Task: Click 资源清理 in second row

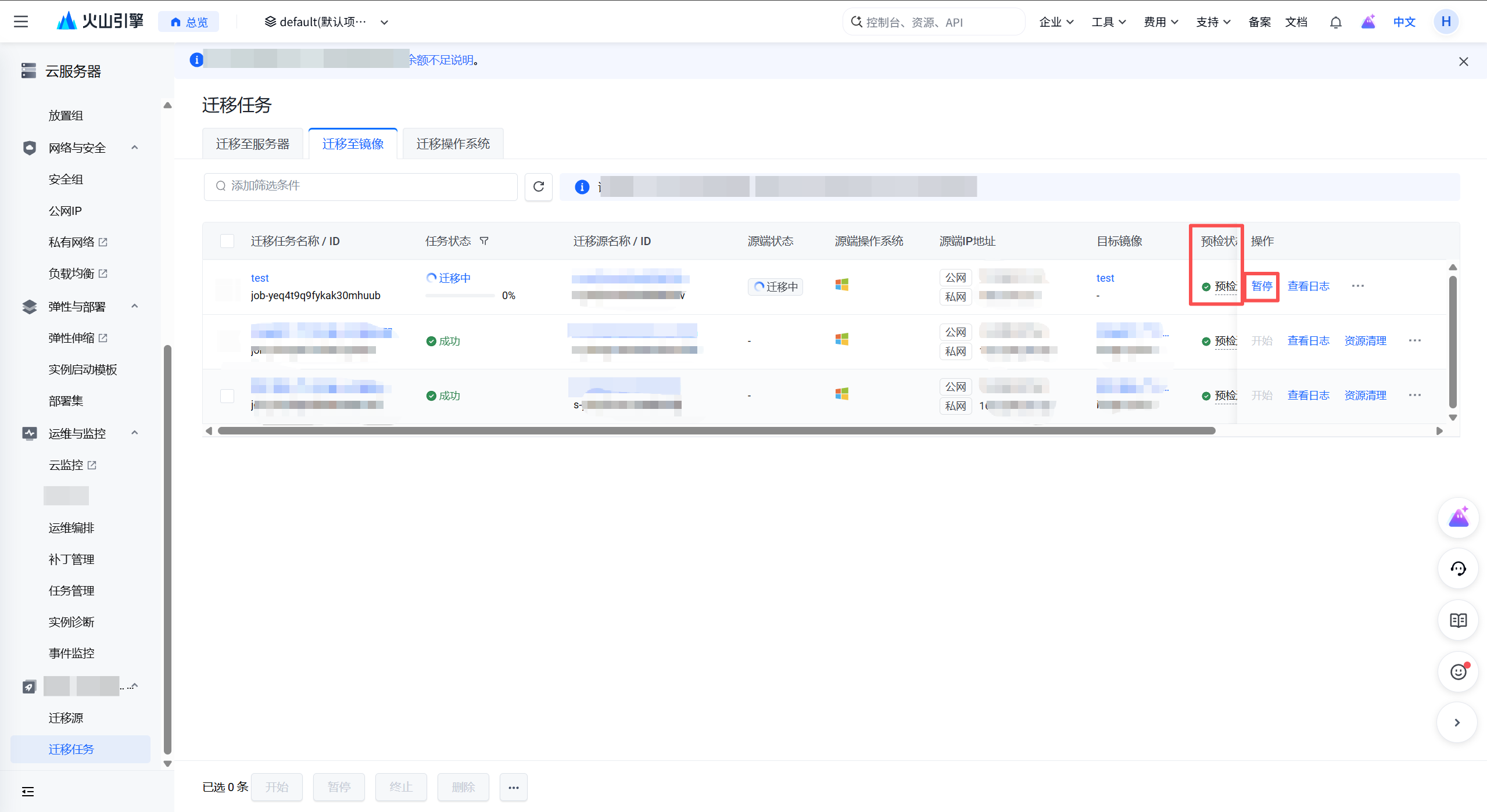Action: pyautogui.click(x=1365, y=341)
